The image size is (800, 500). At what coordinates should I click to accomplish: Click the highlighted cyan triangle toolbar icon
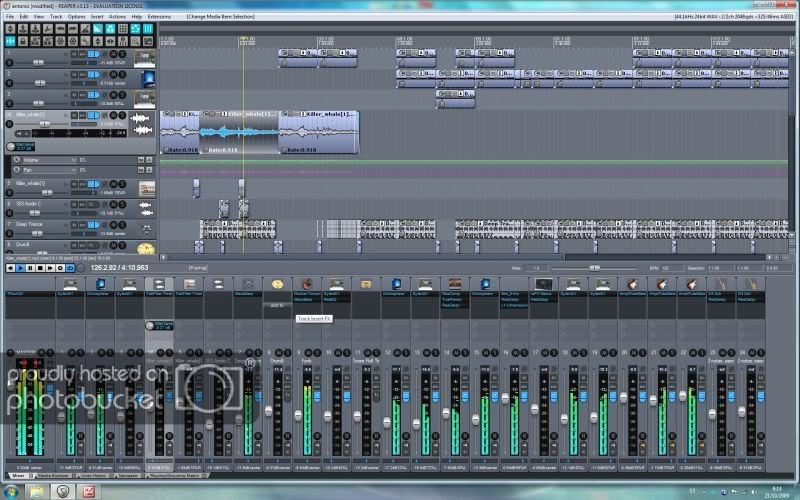coord(98,29)
